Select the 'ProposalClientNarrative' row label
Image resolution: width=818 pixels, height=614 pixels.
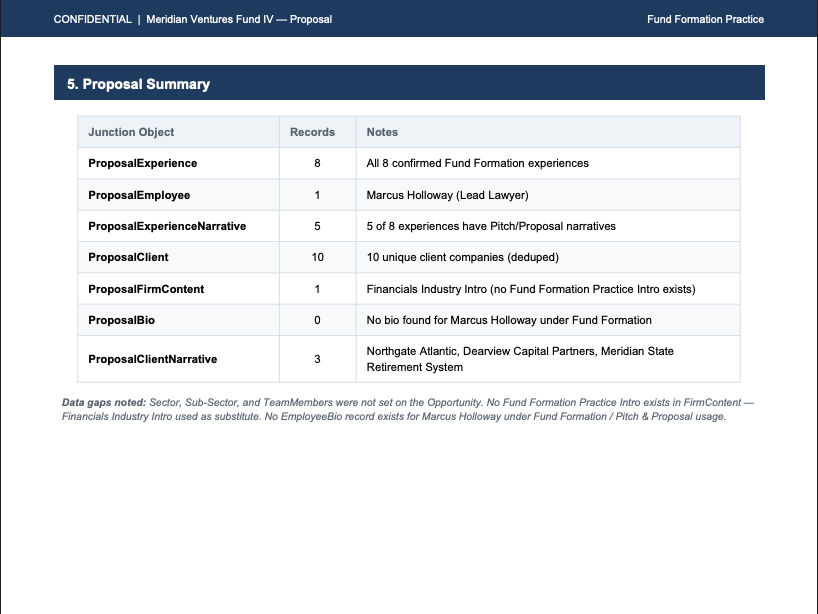point(152,359)
